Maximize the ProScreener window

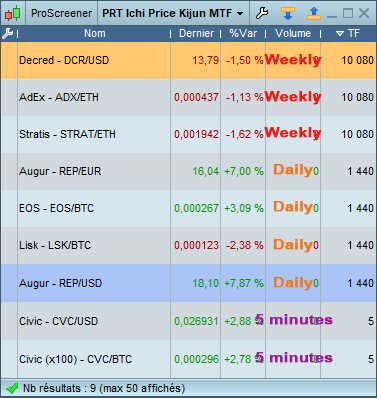click(x=348, y=13)
